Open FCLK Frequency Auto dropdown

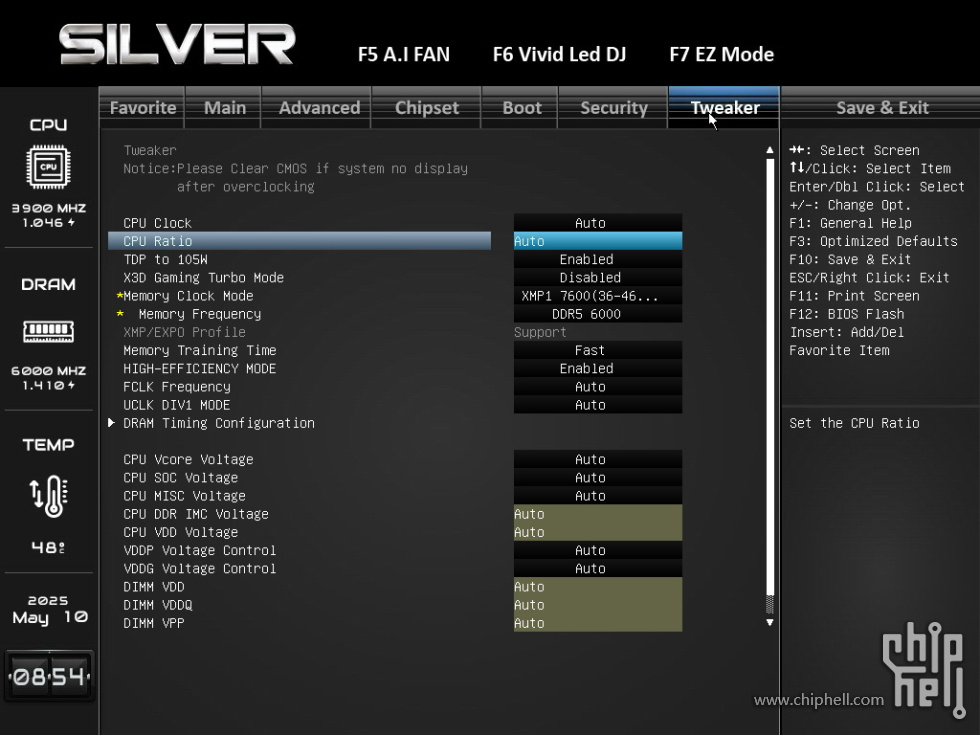click(598, 386)
